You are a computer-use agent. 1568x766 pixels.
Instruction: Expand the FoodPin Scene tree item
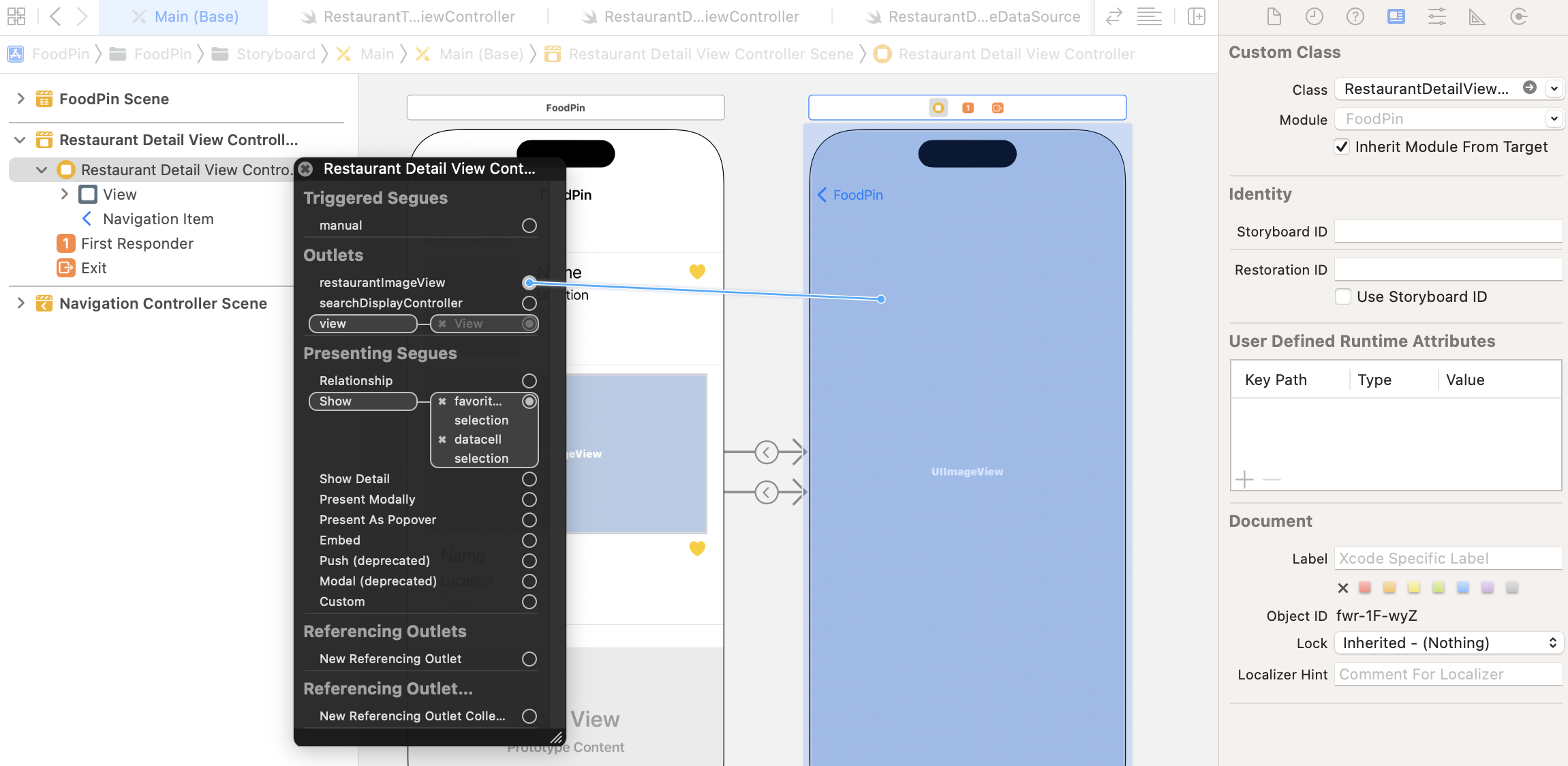[20, 99]
